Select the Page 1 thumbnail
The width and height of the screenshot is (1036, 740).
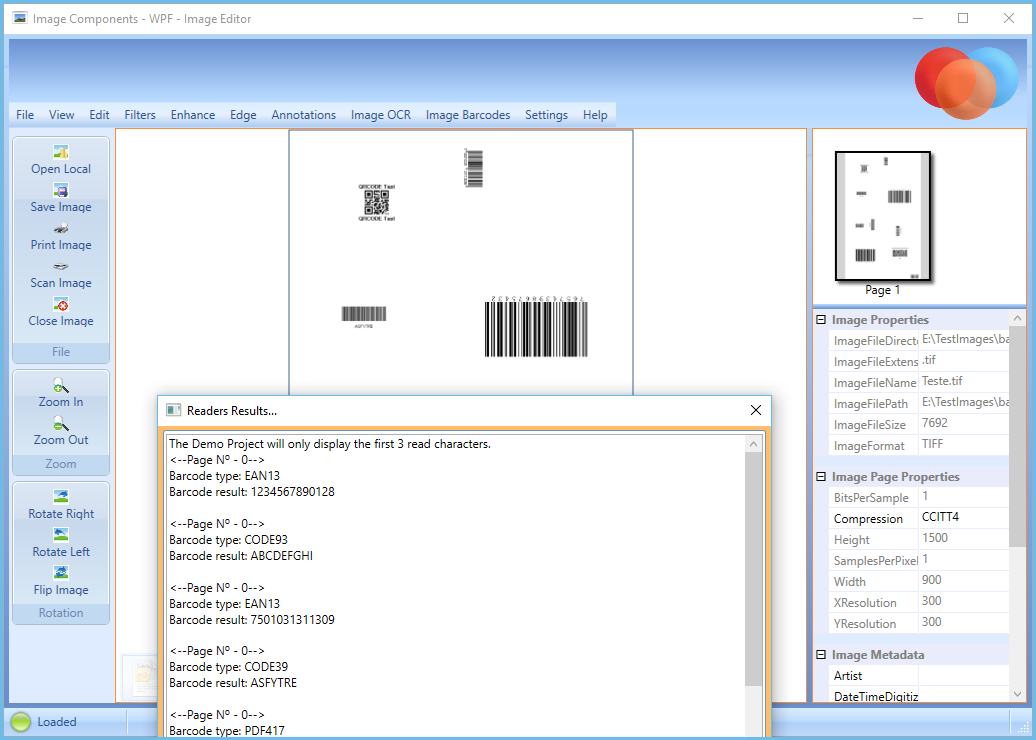[x=883, y=216]
